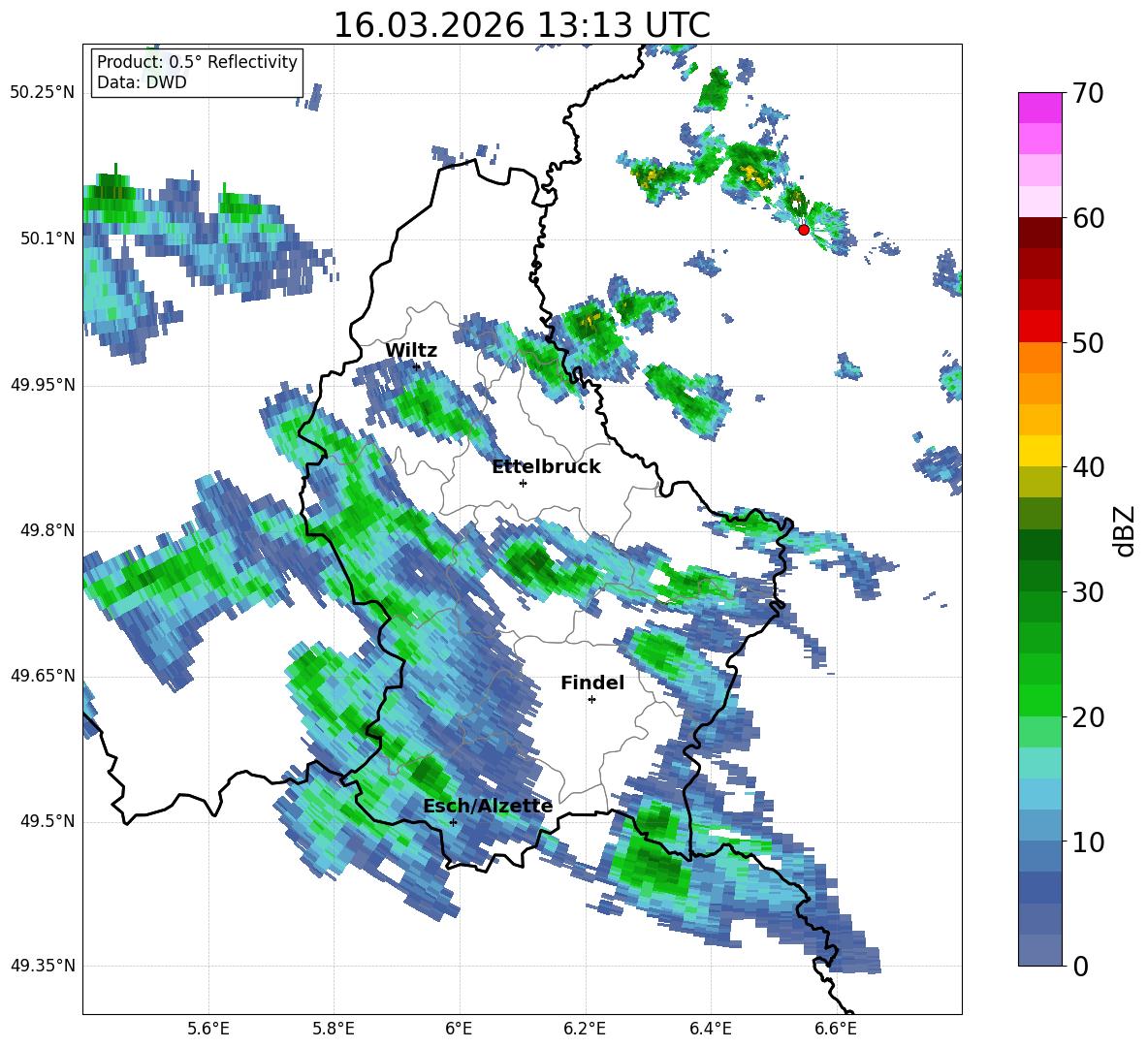The image size is (1148, 1048).
Task: Click the Ettelbruck city label
Action: tap(546, 467)
